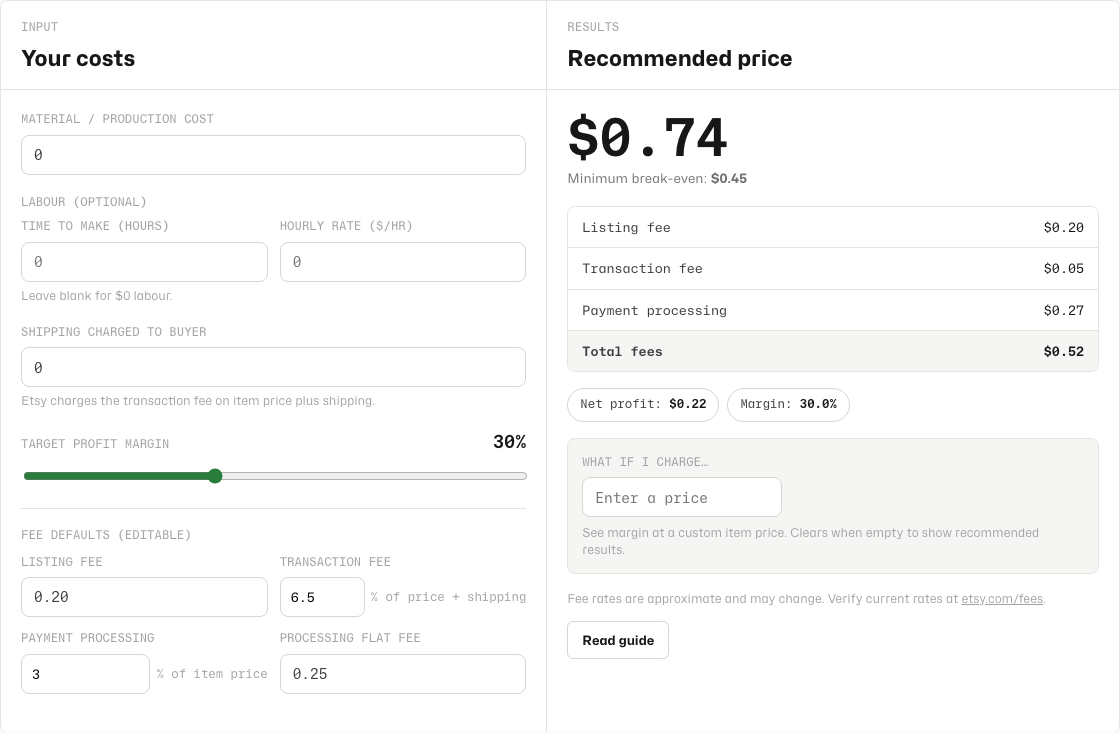Image resolution: width=1120 pixels, height=733 pixels.
Task: Click the Processing Flat Fee field 0.25
Action: (x=403, y=674)
